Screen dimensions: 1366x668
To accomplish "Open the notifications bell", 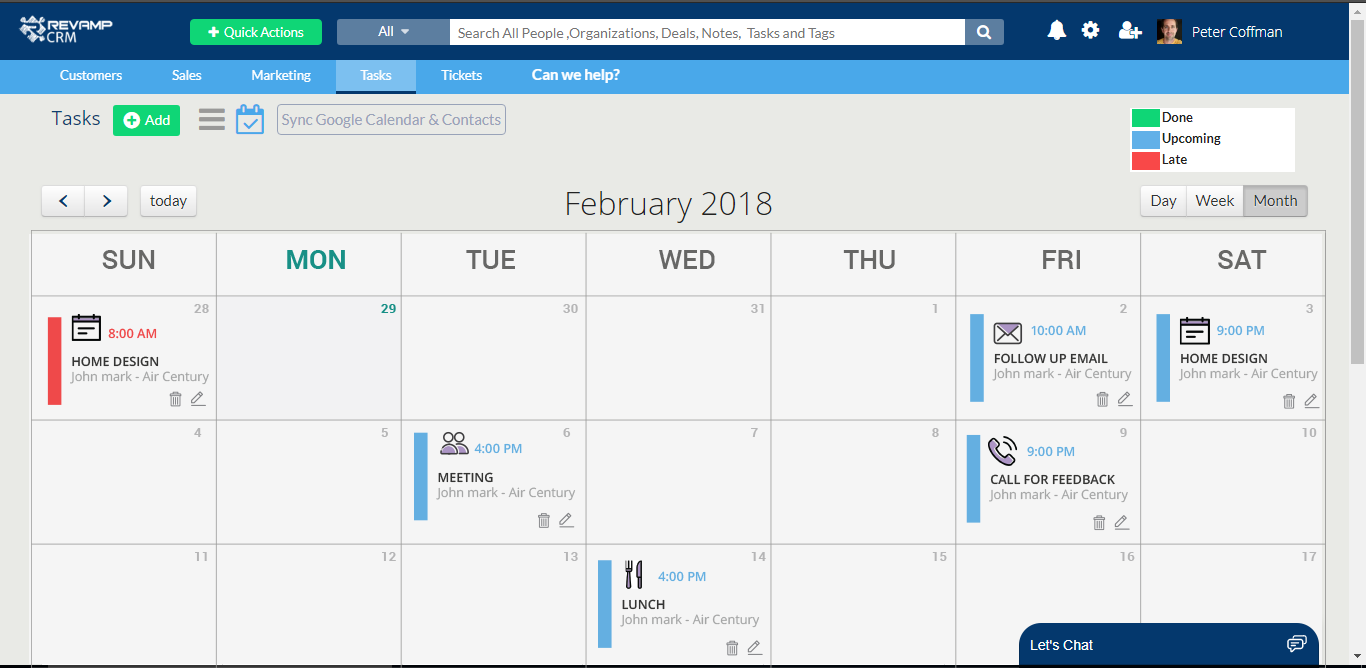I will click(x=1057, y=31).
